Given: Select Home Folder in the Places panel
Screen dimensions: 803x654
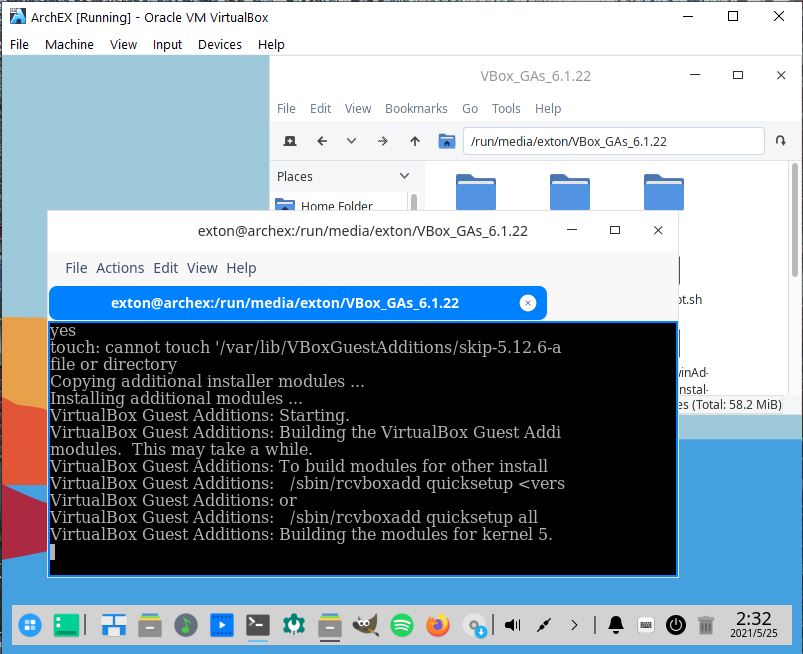Looking at the screenshot, I should click(337, 206).
